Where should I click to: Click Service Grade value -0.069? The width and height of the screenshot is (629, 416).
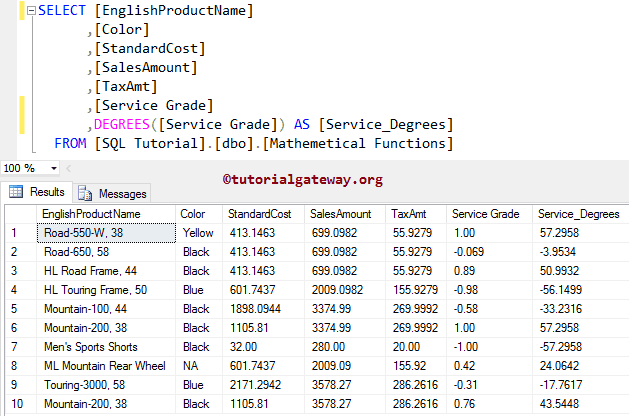coord(489,252)
